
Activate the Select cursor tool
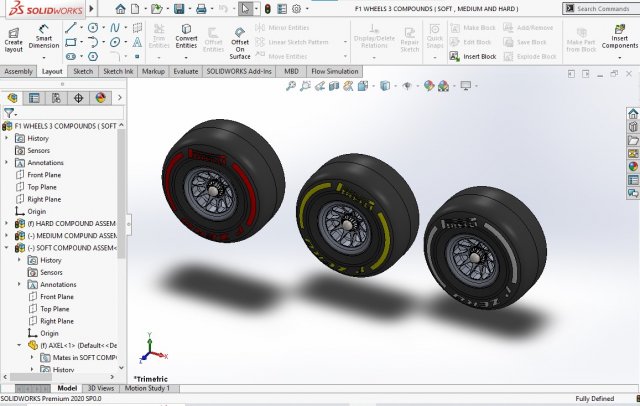point(245,9)
